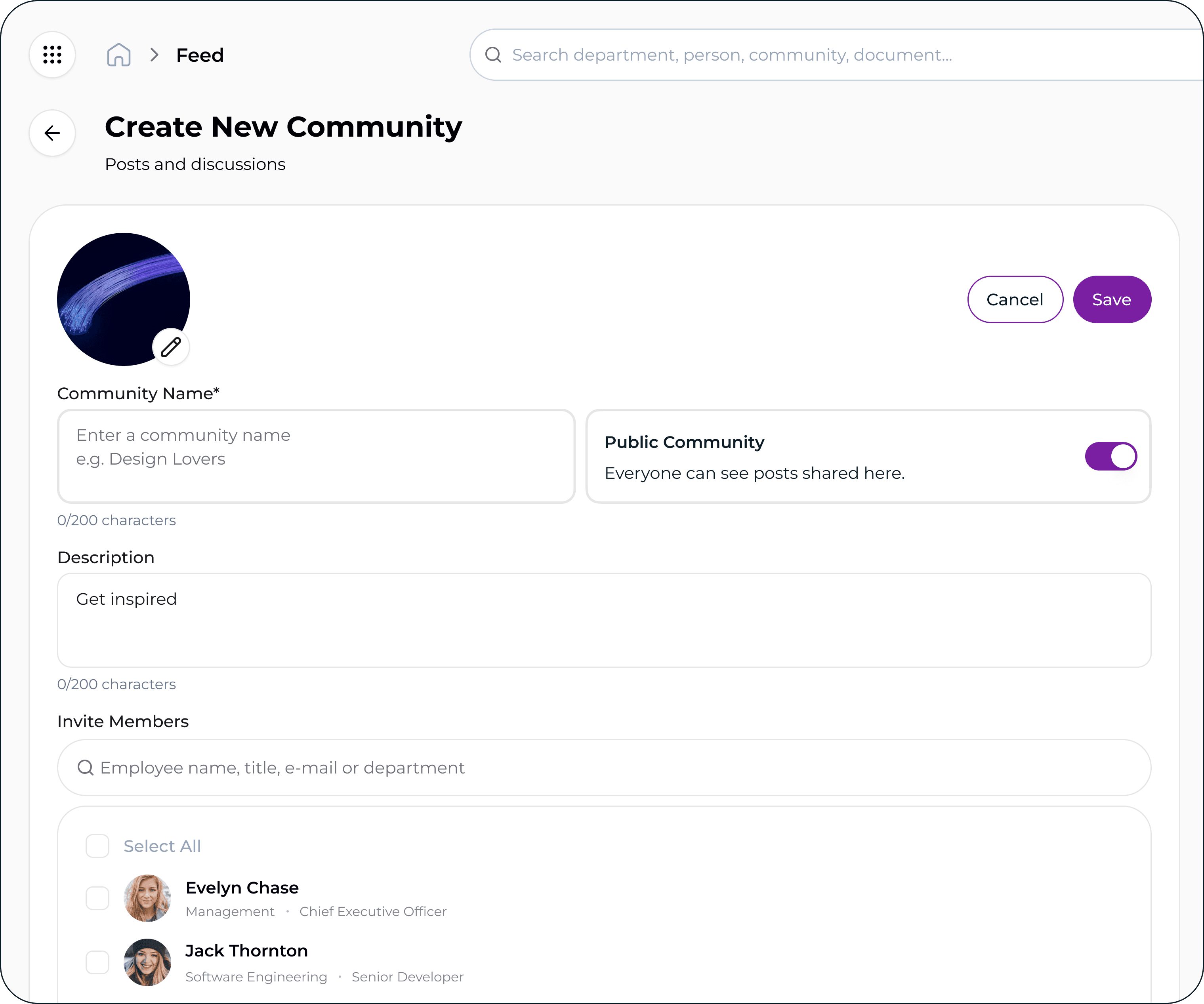Click Evelyn Chase's profile avatar
This screenshot has height=1004, width=1204.
click(147, 898)
